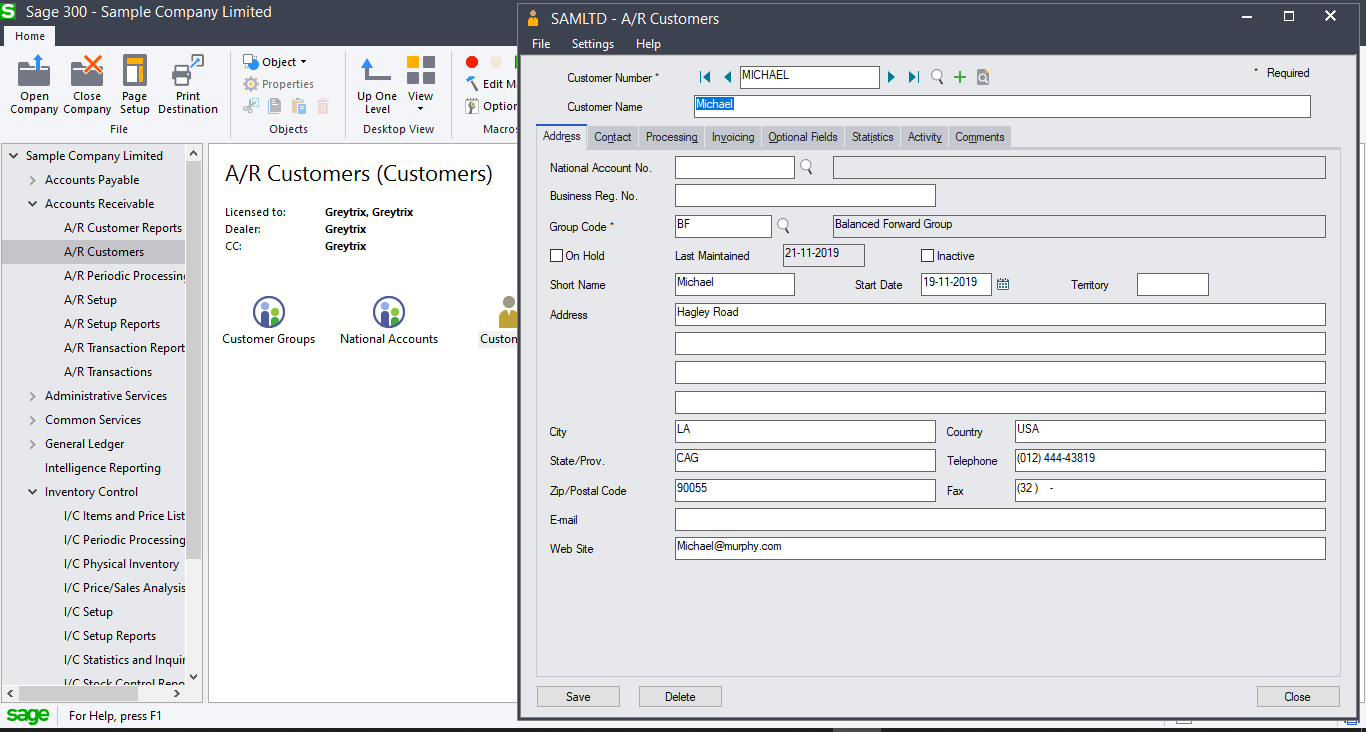Click the green plus new customer icon
The image size is (1366, 732).
point(960,77)
